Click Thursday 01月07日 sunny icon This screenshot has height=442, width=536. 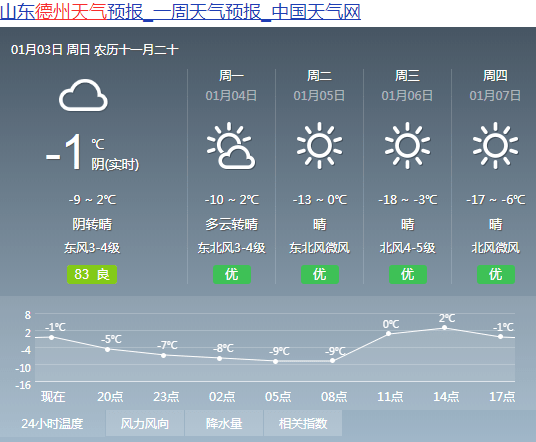tap(495, 146)
